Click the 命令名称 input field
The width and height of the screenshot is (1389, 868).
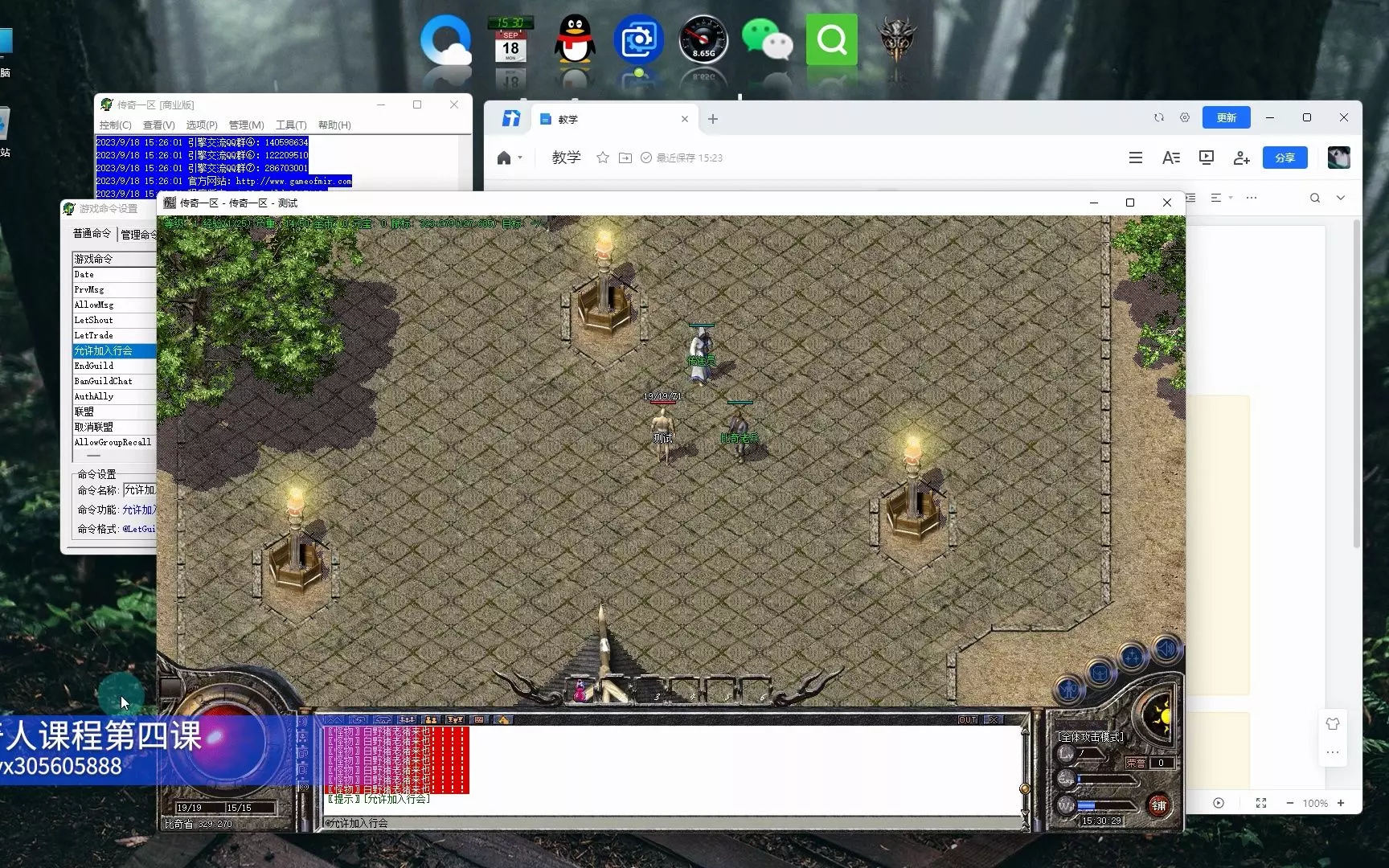[x=139, y=489]
